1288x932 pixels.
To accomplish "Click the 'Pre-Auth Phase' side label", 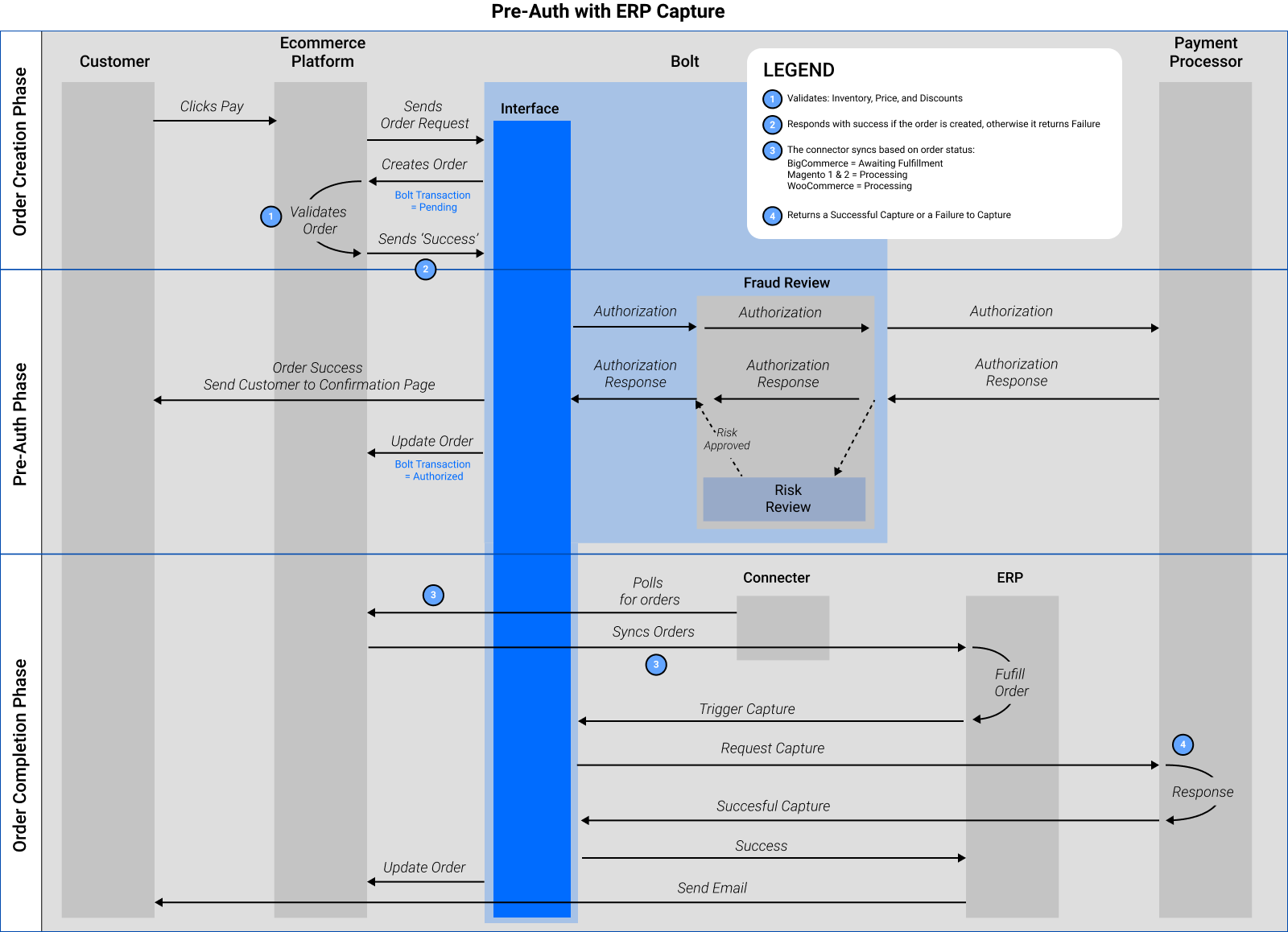I will click(20, 424).
